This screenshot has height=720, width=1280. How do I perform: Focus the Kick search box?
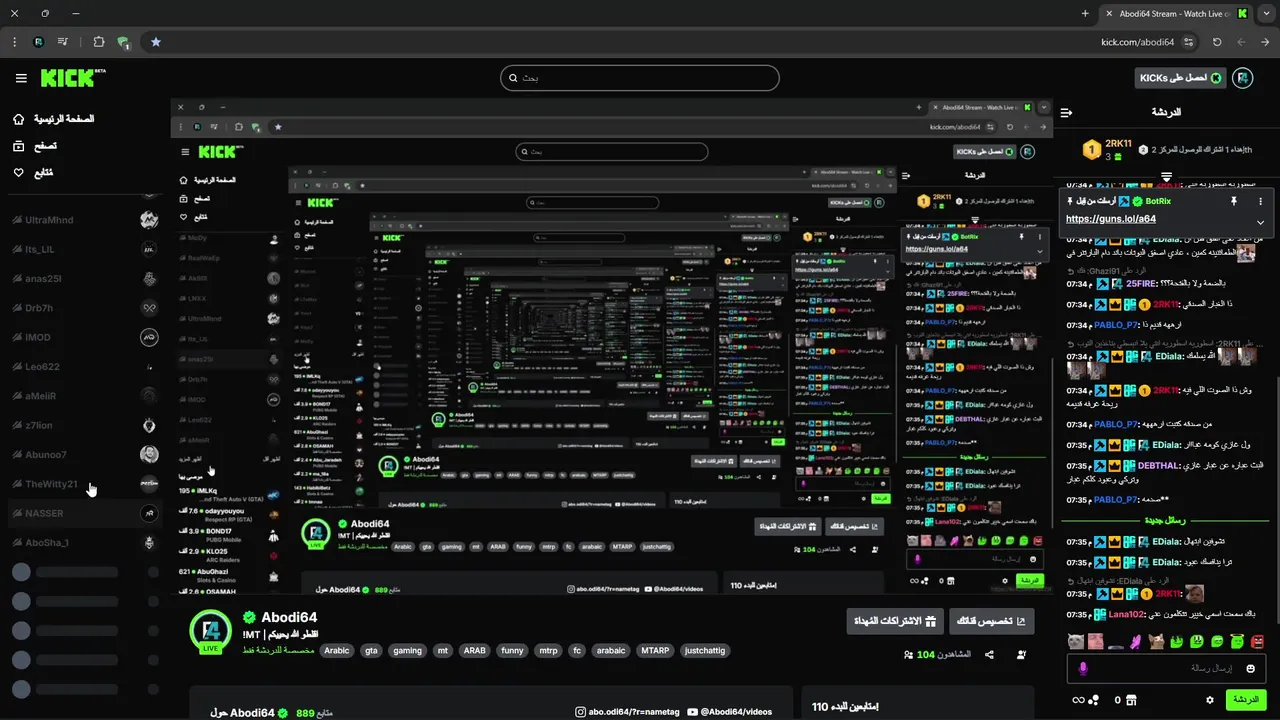click(x=640, y=78)
